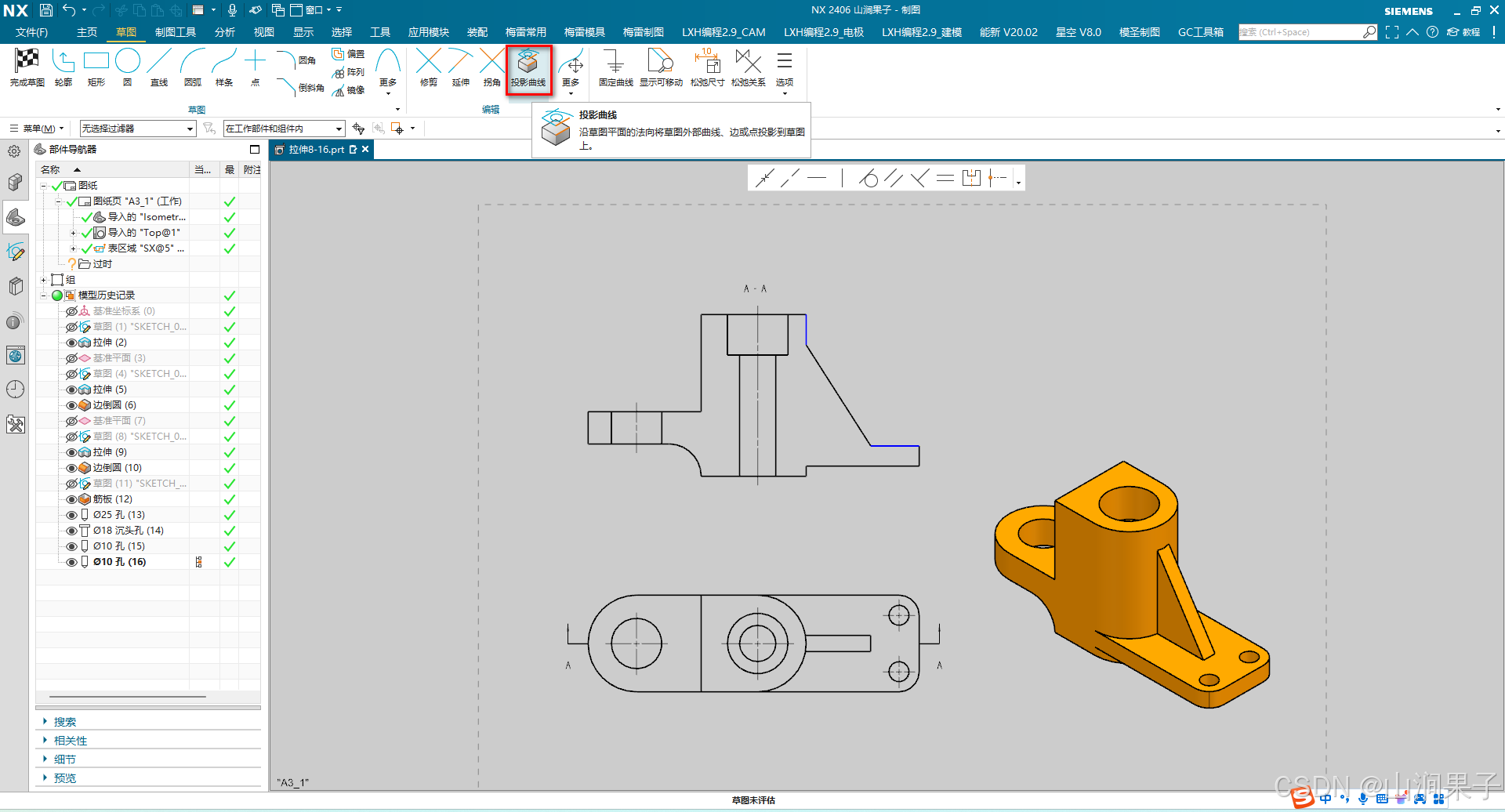Switch to the 制图工具 ribbon tab
1505x812 pixels.
[x=176, y=32]
